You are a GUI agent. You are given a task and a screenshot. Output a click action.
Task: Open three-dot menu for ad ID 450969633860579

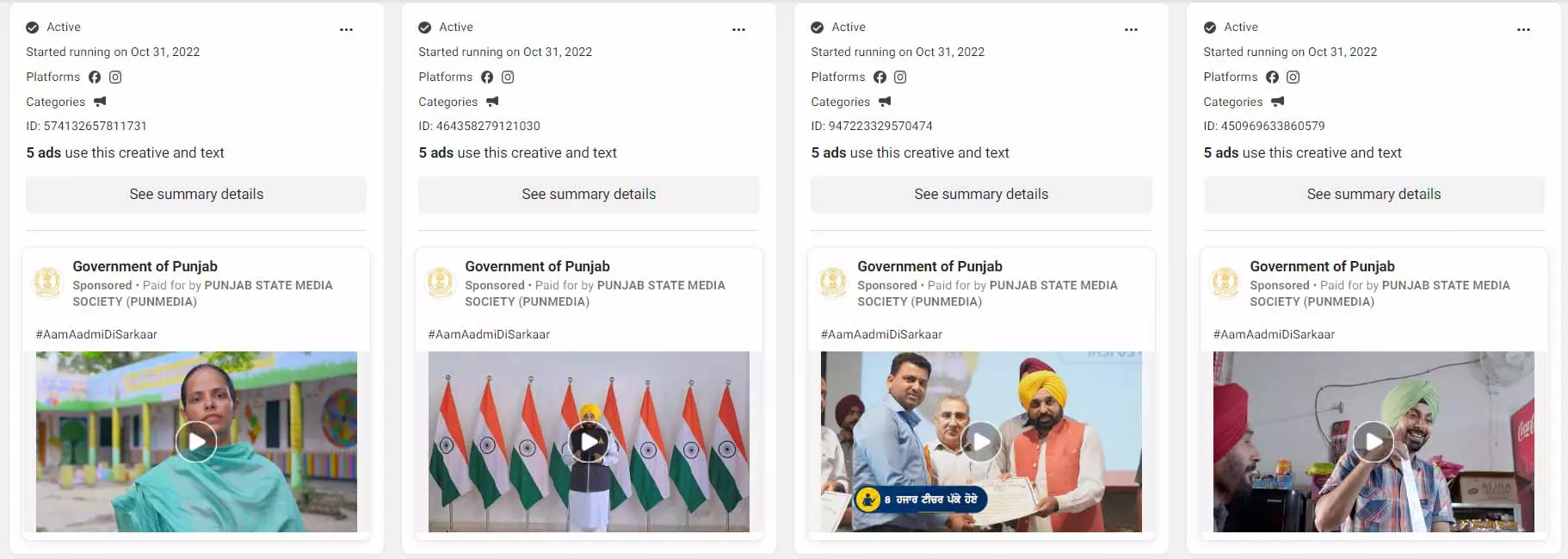click(x=1523, y=29)
